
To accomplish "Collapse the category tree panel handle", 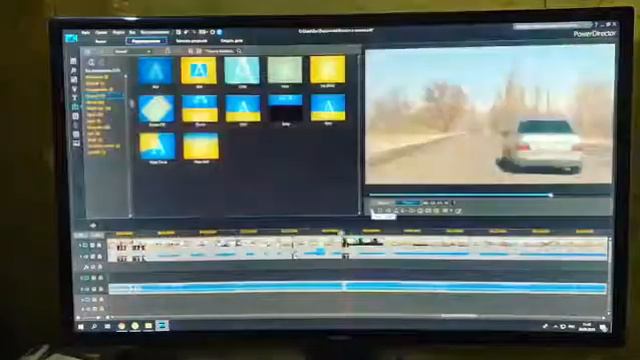I will point(131,104).
